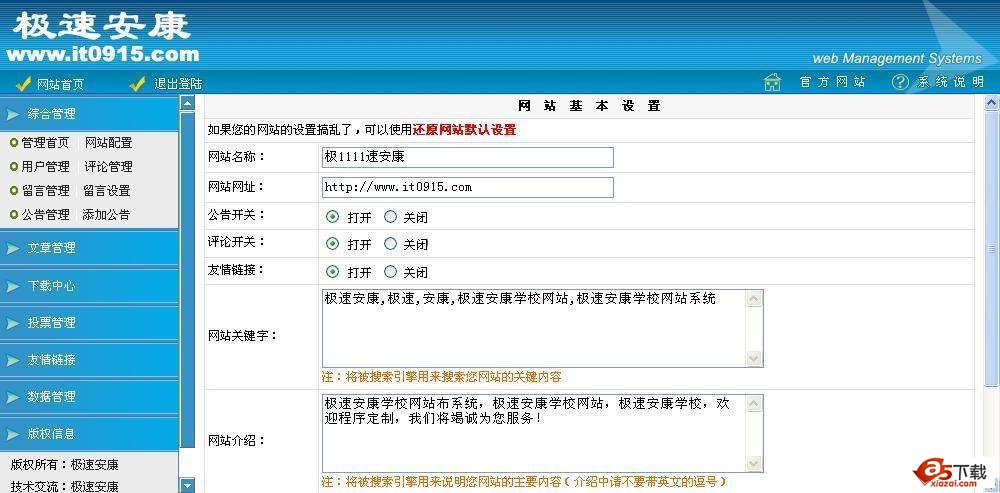Open 留言设置 in the sidebar

(x=107, y=191)
